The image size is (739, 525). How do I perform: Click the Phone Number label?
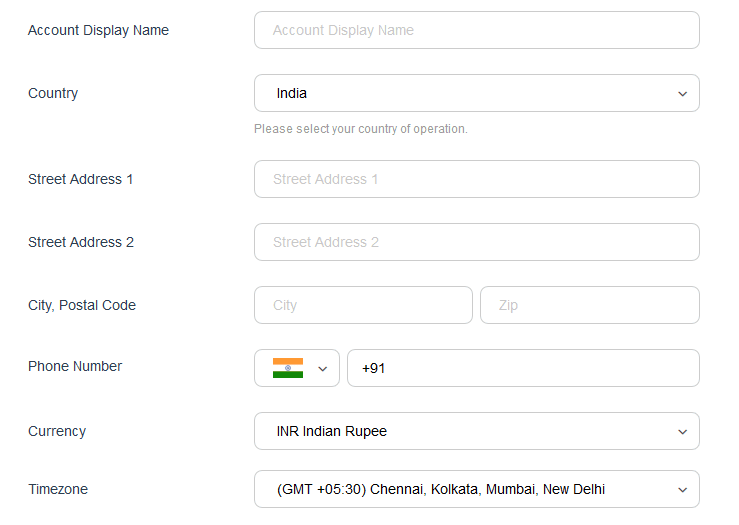pyautogui.click(x=75, y=366)
